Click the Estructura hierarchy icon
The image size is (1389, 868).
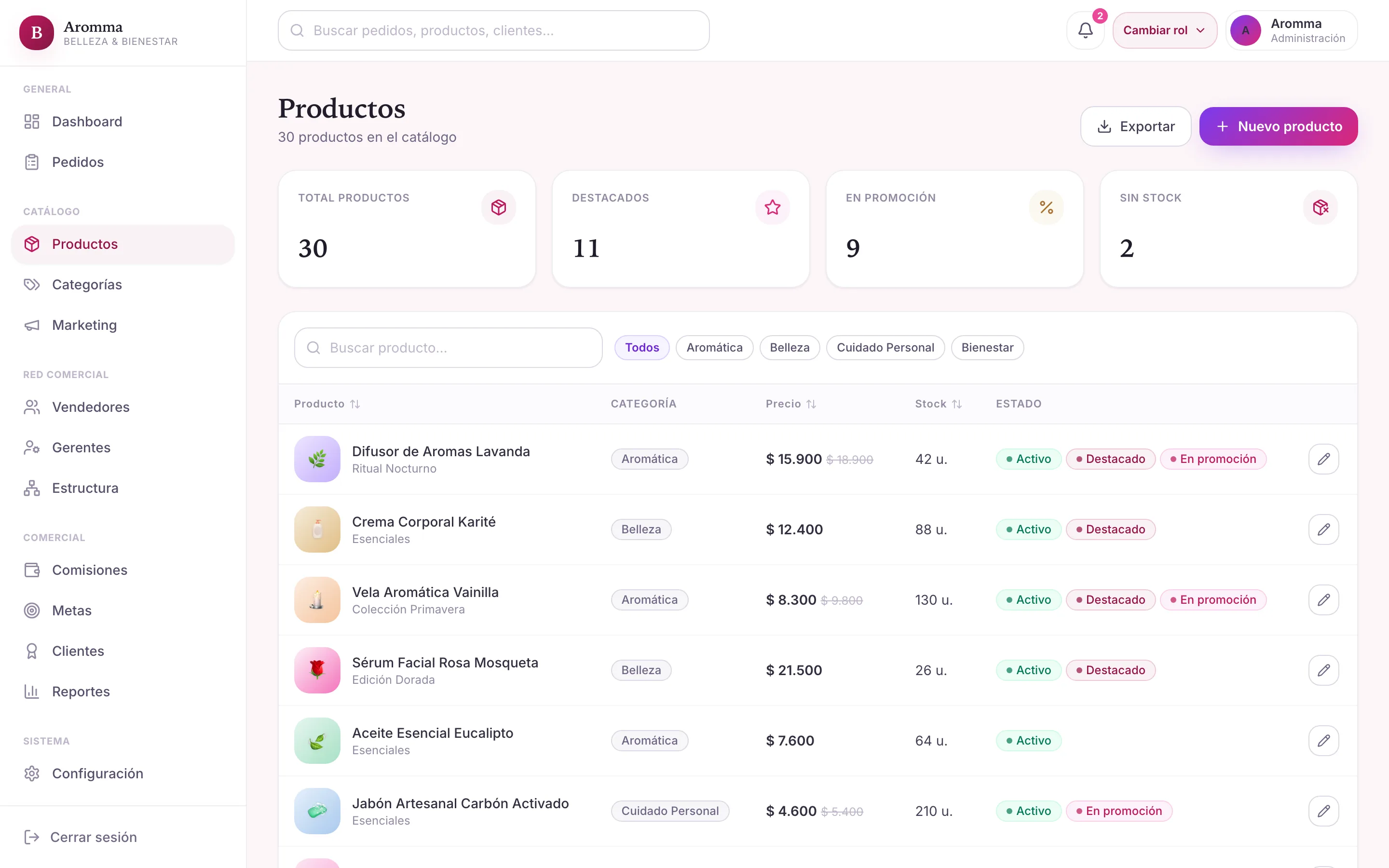point(32,488)
